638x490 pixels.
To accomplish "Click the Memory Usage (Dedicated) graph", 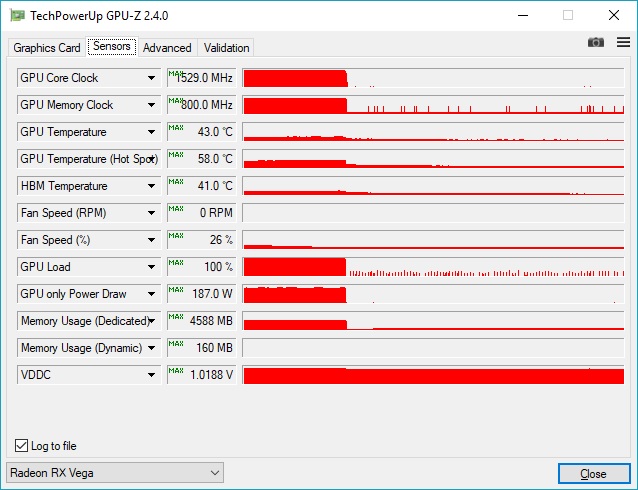I will (433, 321).
